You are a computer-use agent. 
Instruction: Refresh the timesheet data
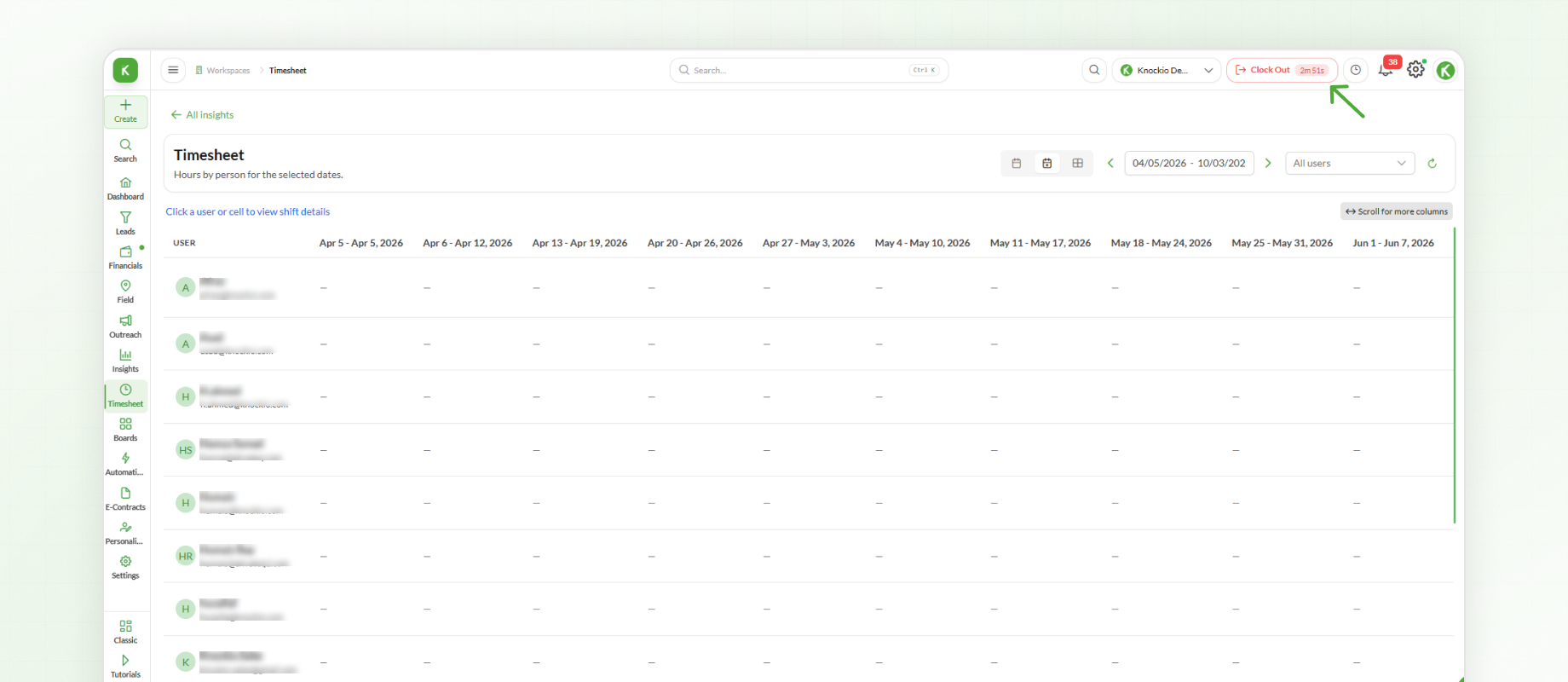coord(1433,164)
